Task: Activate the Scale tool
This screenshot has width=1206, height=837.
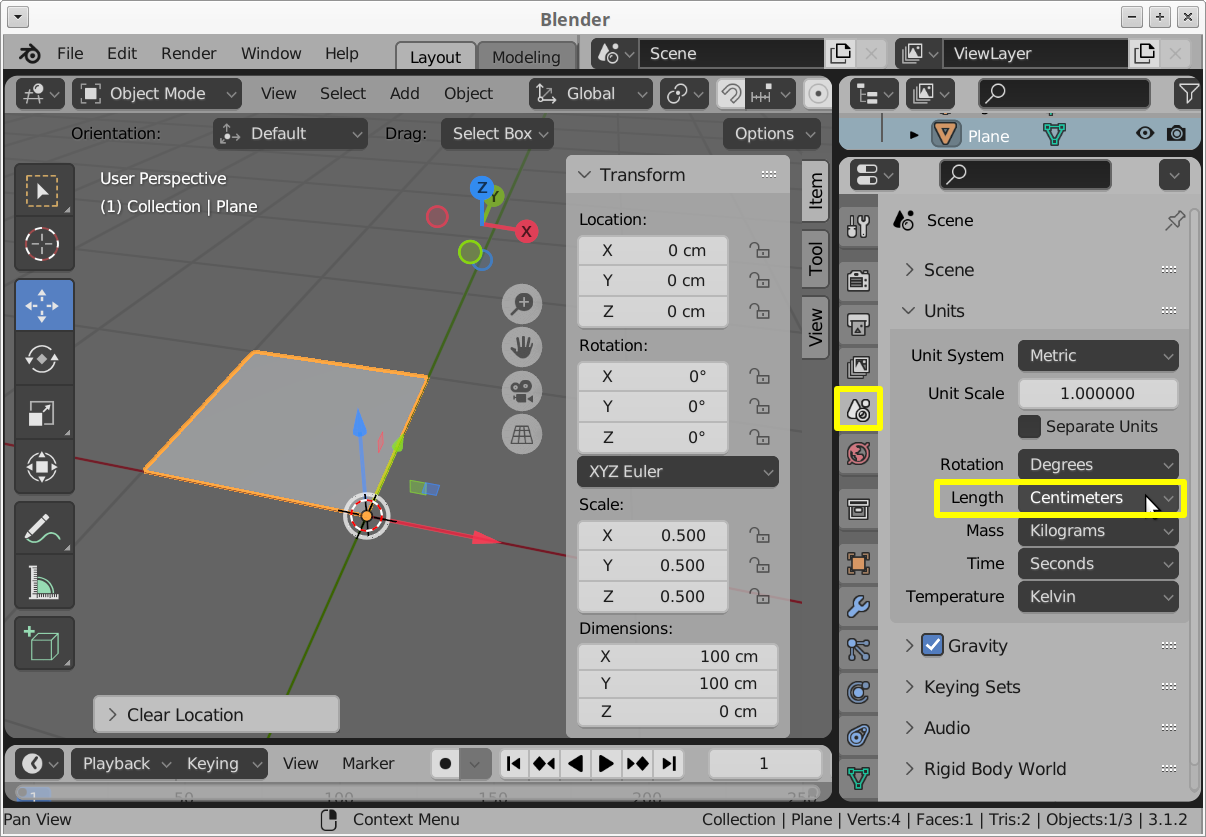Action: click(43, 412)
